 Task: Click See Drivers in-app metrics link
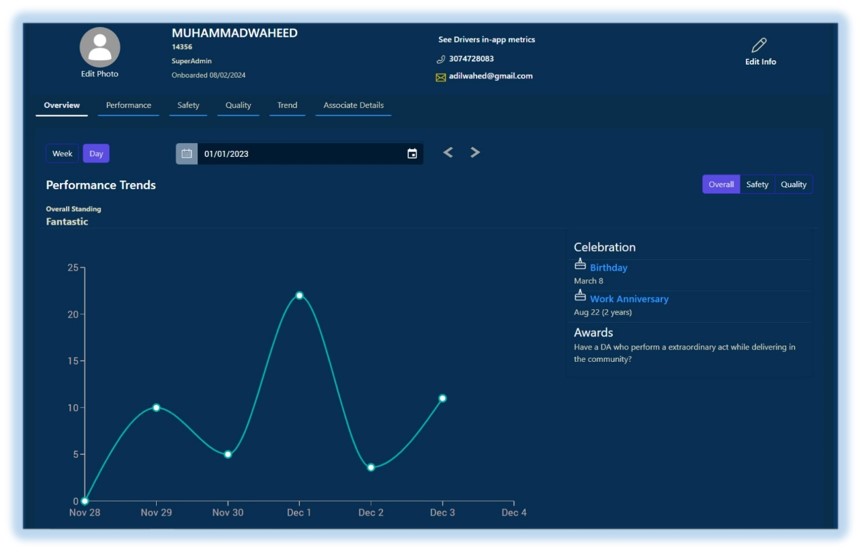(486, 40)
